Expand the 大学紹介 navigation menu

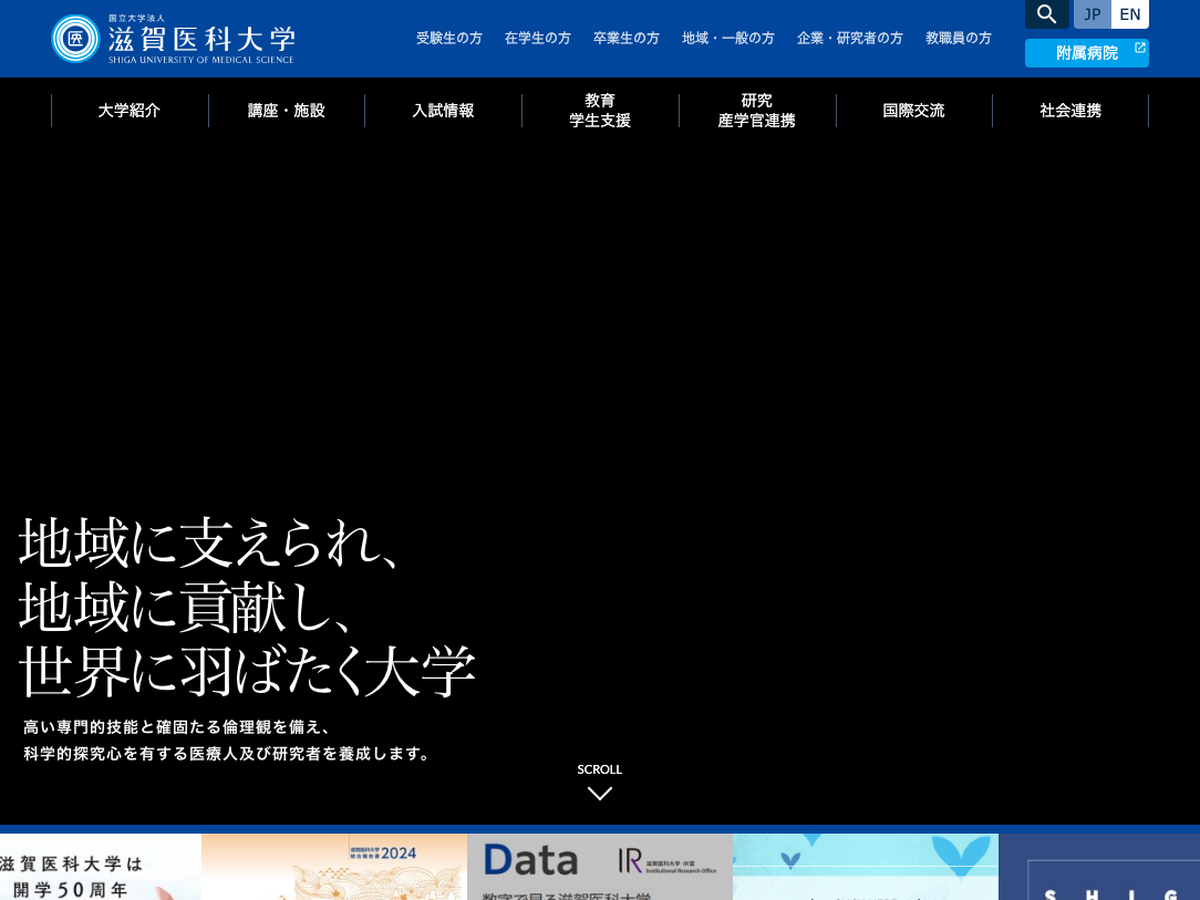129,111
